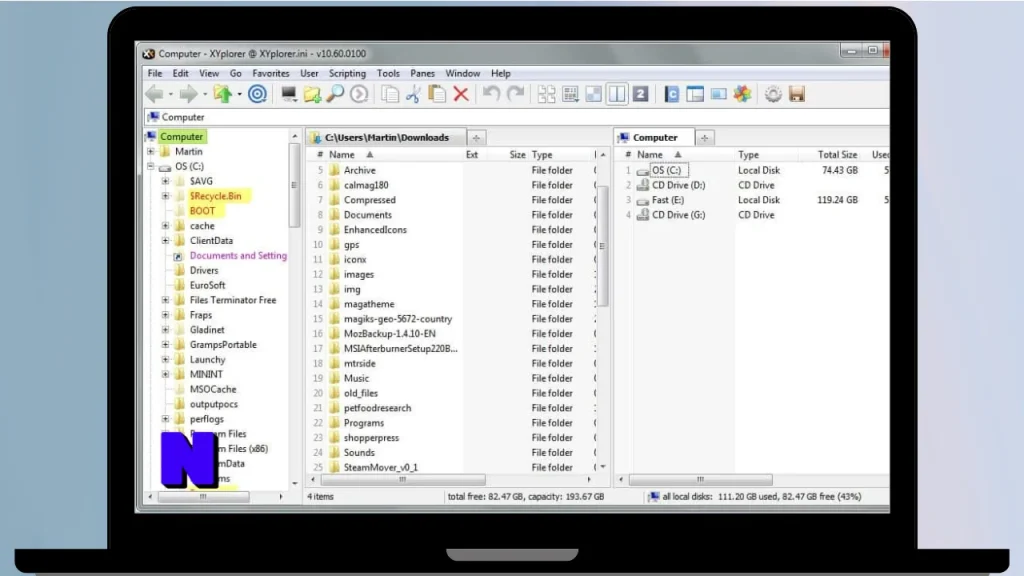Image resolution: width=1024 pixels, height=576 pixels.
Task: Click the Computer address bar field
Action: (x=516, y=118)
